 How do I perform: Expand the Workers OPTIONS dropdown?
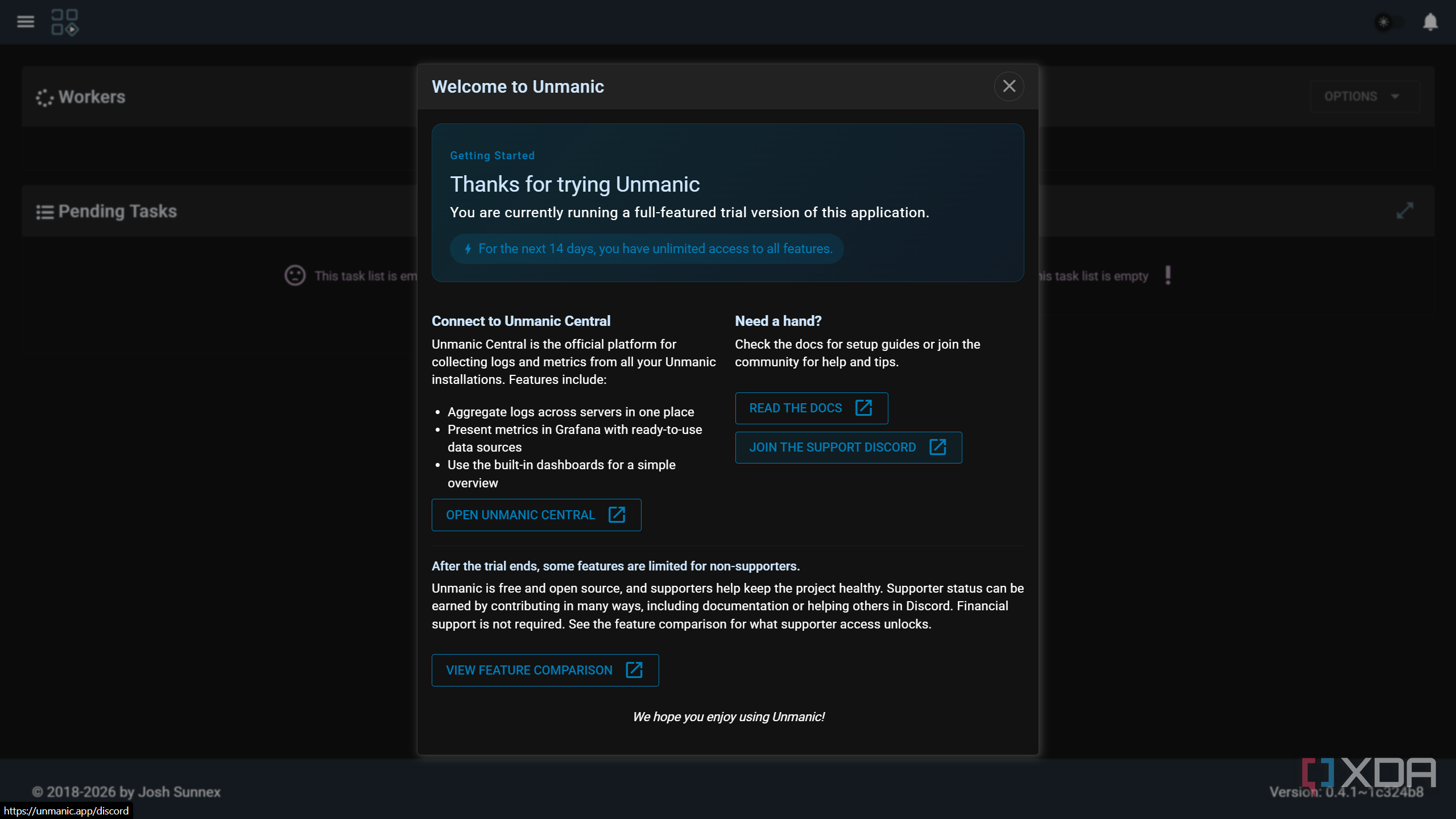[x=1364, y=97]
